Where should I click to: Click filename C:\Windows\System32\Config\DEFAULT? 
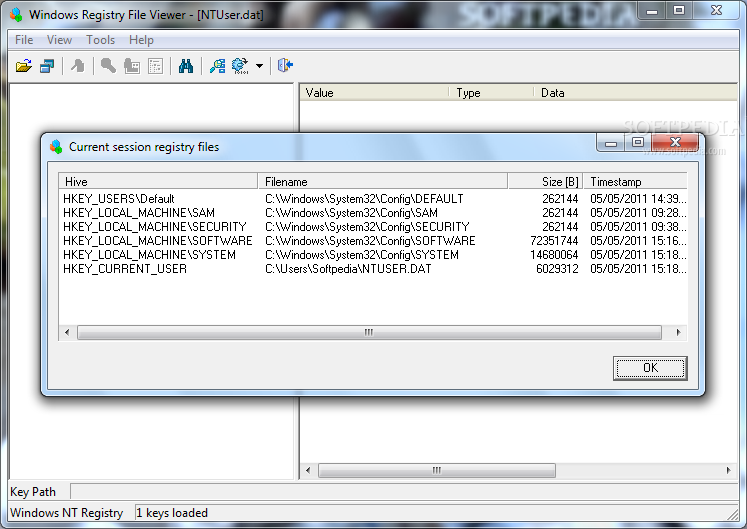(x=364, y=199)
